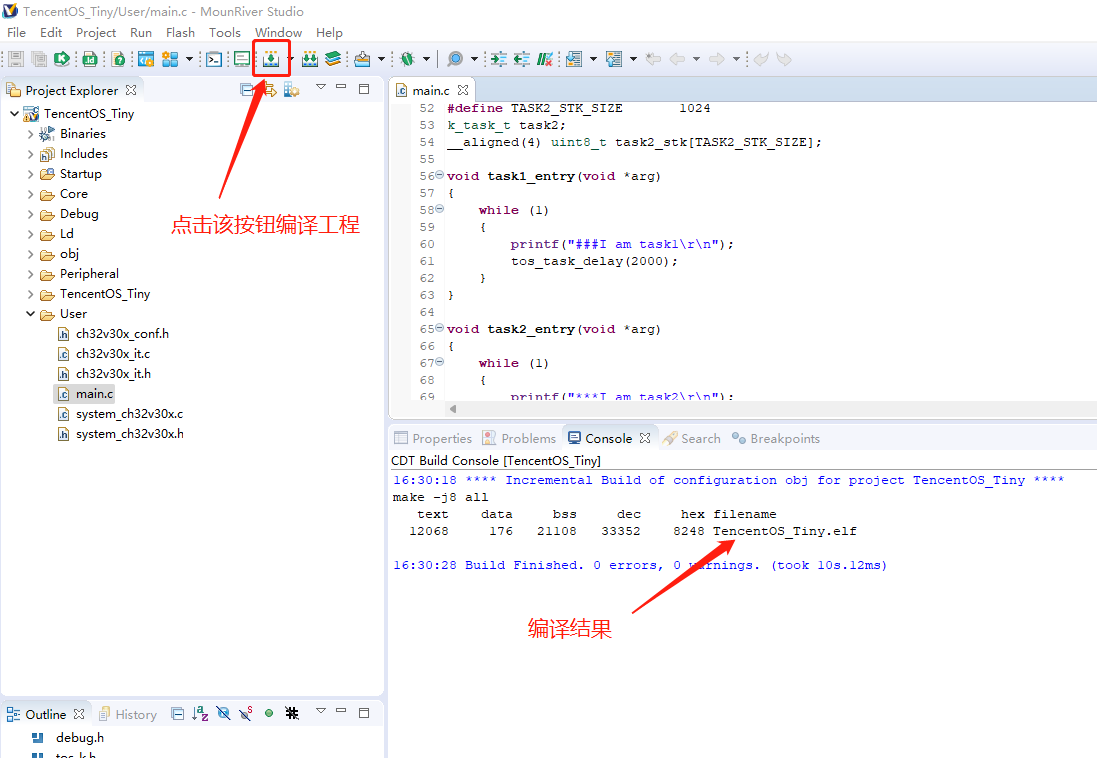This screenshot has width=1097, height=758.
Task: Open dropdown next to Next Annotation icon
Action: pos(593,59)
